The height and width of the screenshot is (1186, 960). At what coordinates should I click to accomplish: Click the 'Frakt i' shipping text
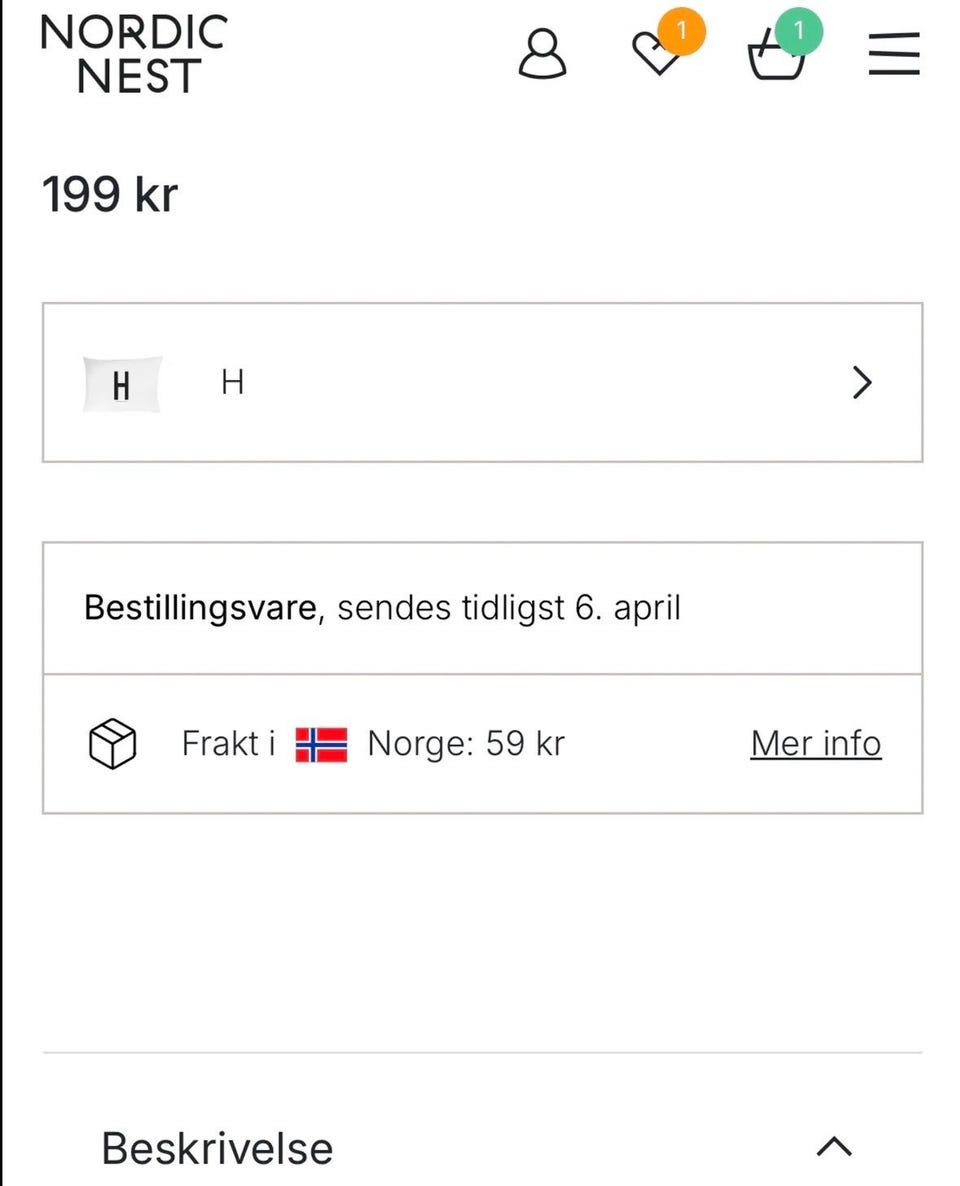(228, 744)
